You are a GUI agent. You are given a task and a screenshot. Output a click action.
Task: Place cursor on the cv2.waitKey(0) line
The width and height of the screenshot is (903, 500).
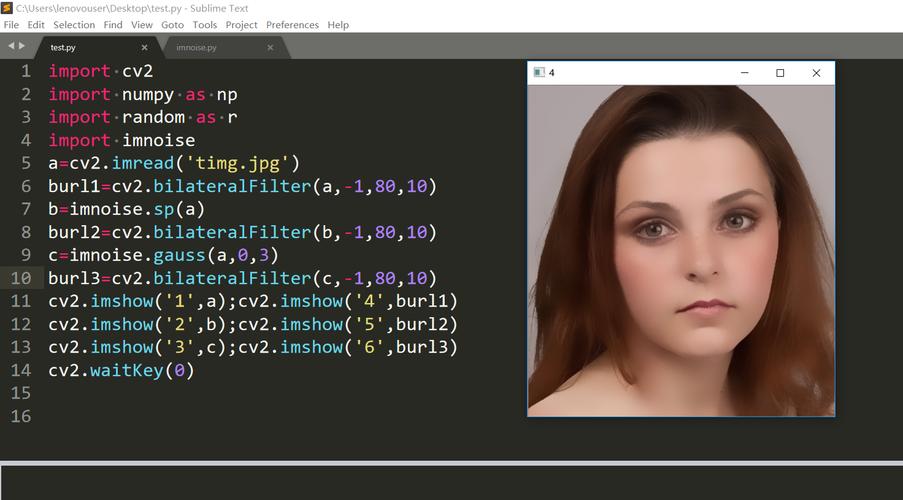120,370
